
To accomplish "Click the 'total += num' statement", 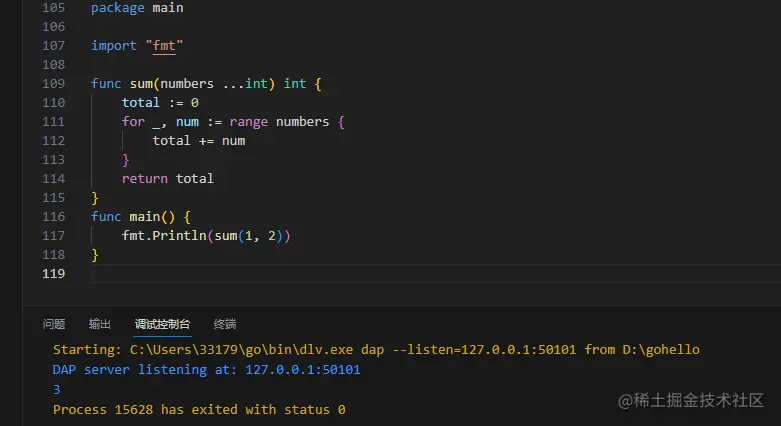I will click(199, 141).
